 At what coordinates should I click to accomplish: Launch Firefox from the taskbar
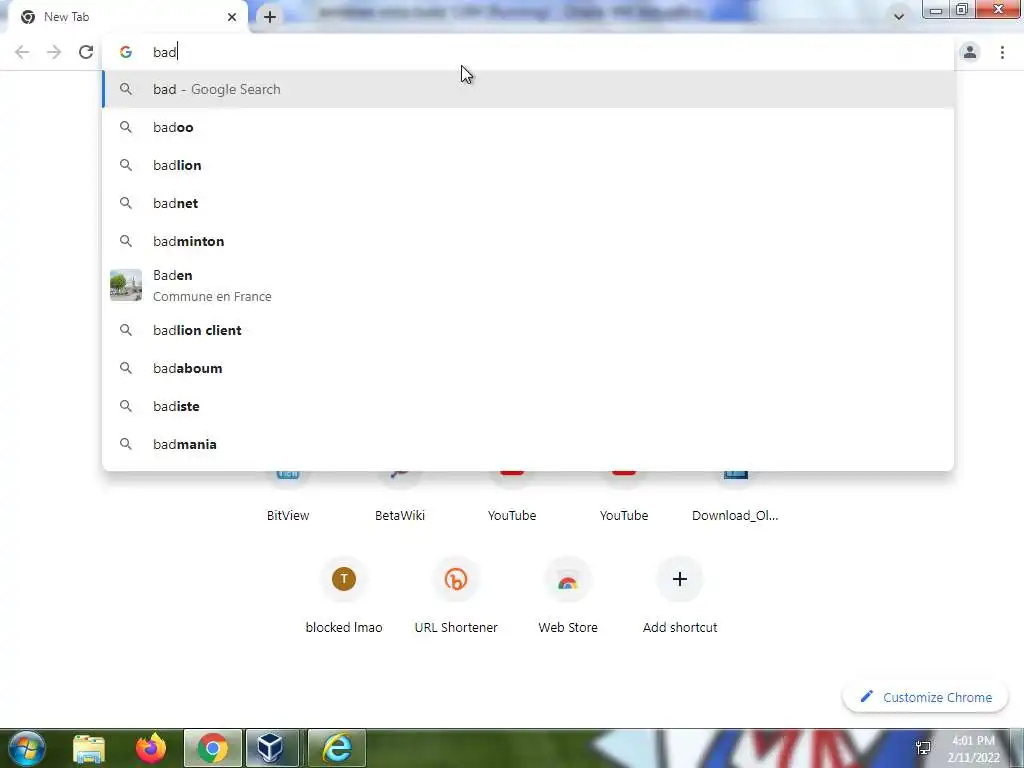pos(151,749)
